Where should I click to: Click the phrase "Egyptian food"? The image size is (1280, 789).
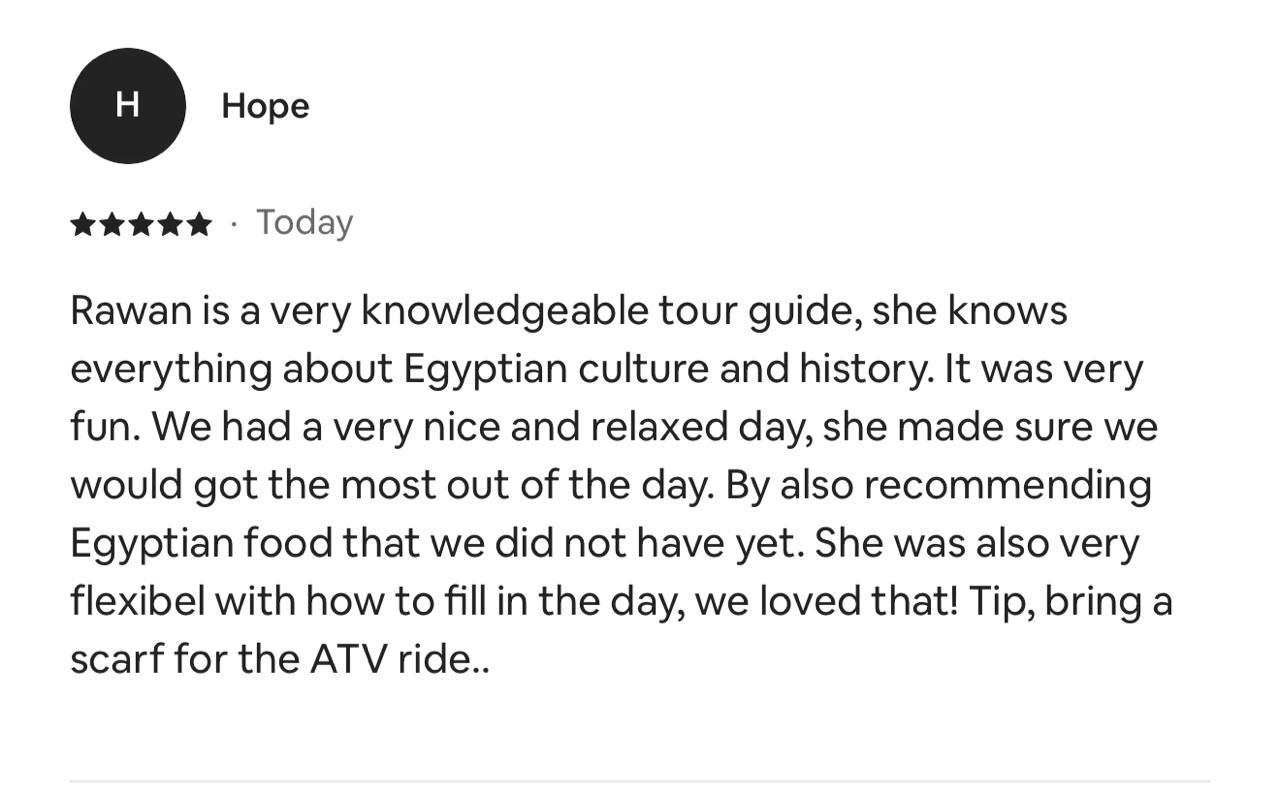201,544
